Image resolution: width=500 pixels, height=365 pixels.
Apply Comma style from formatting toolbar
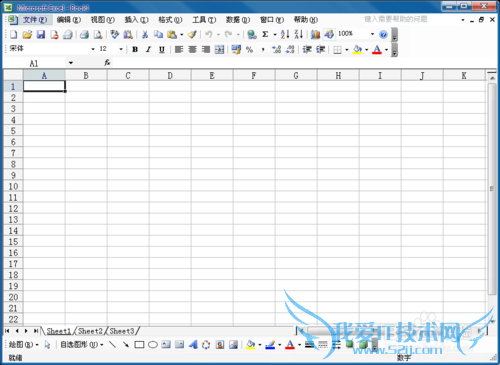tap(263, 50)
